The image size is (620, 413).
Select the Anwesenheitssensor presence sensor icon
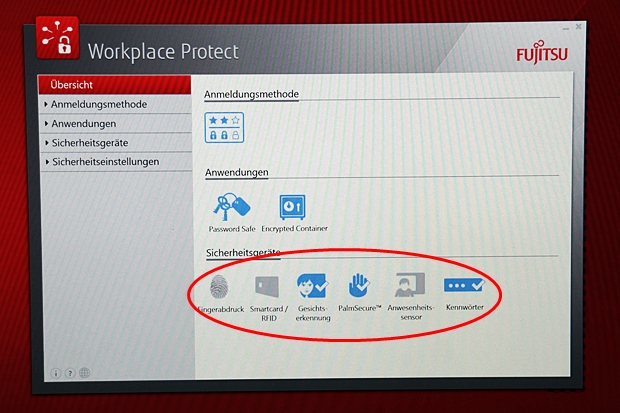click(410, 284)
